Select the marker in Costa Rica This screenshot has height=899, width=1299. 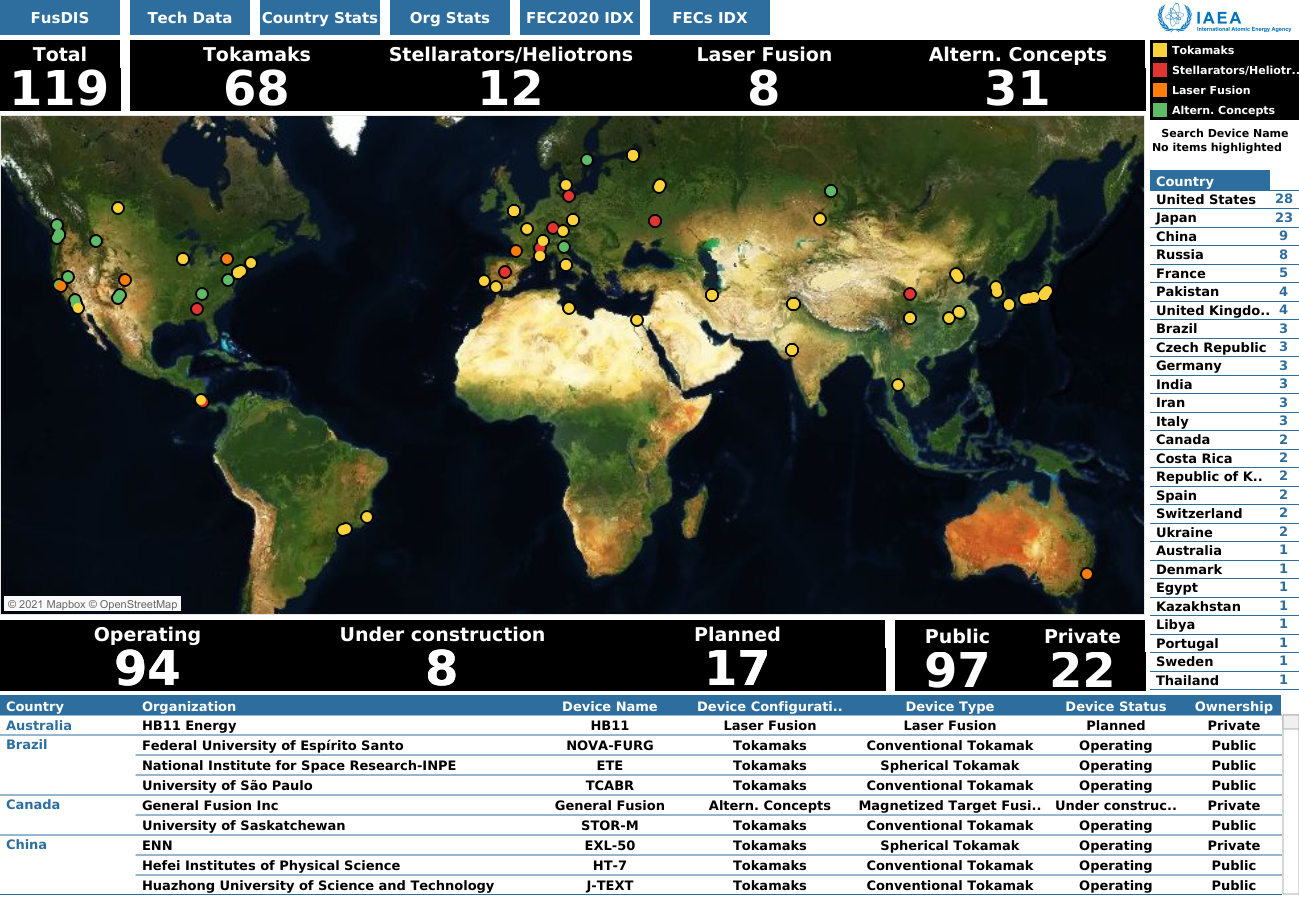(201, 401)
